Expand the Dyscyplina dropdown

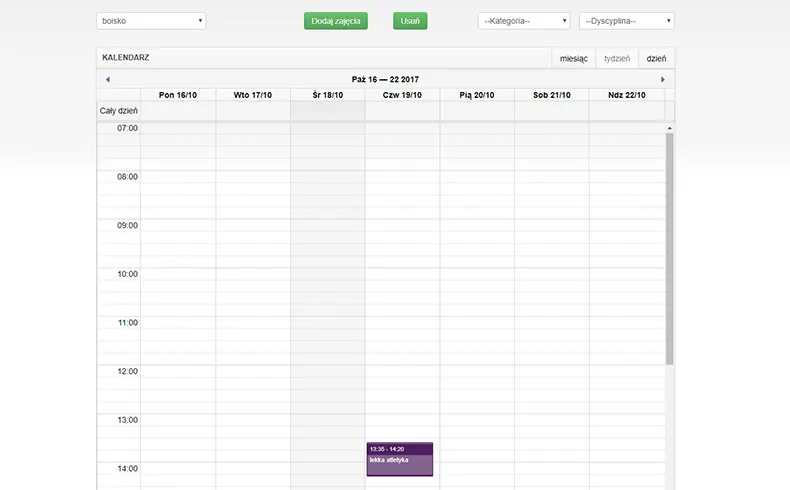[626, 21]
